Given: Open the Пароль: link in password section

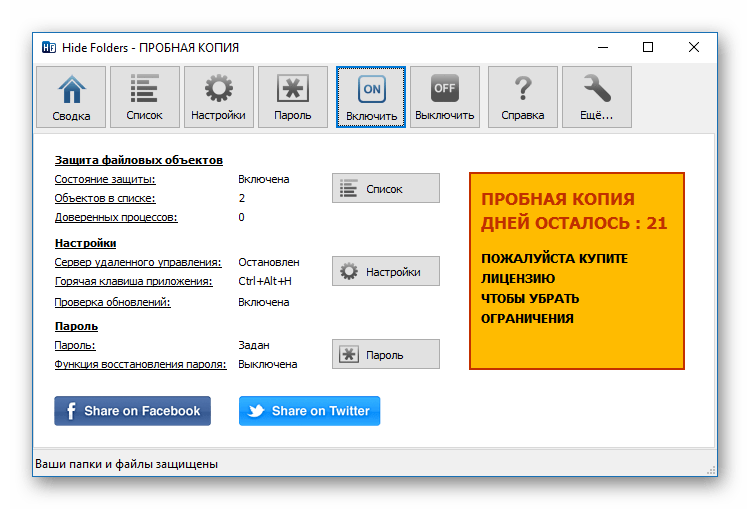Looking at the screenshot, I should pos(75,345).
